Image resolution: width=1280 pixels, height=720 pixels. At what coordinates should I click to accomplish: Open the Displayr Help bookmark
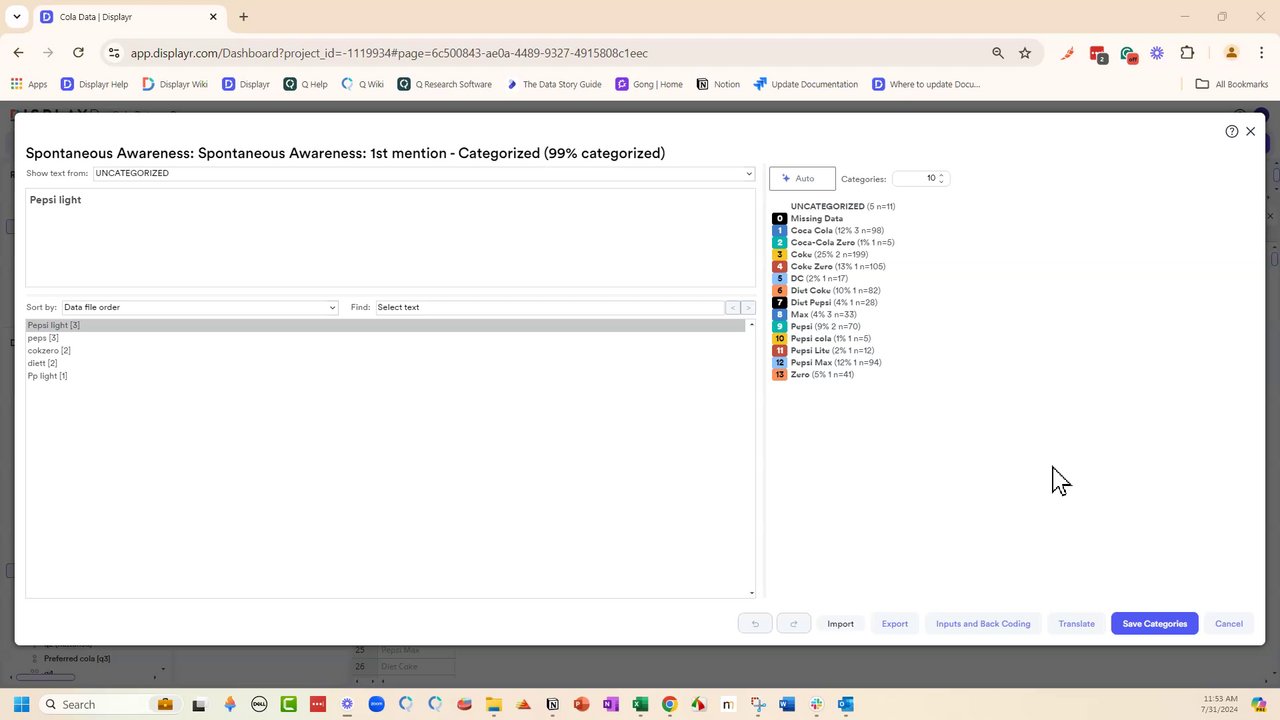coord(95,84)
